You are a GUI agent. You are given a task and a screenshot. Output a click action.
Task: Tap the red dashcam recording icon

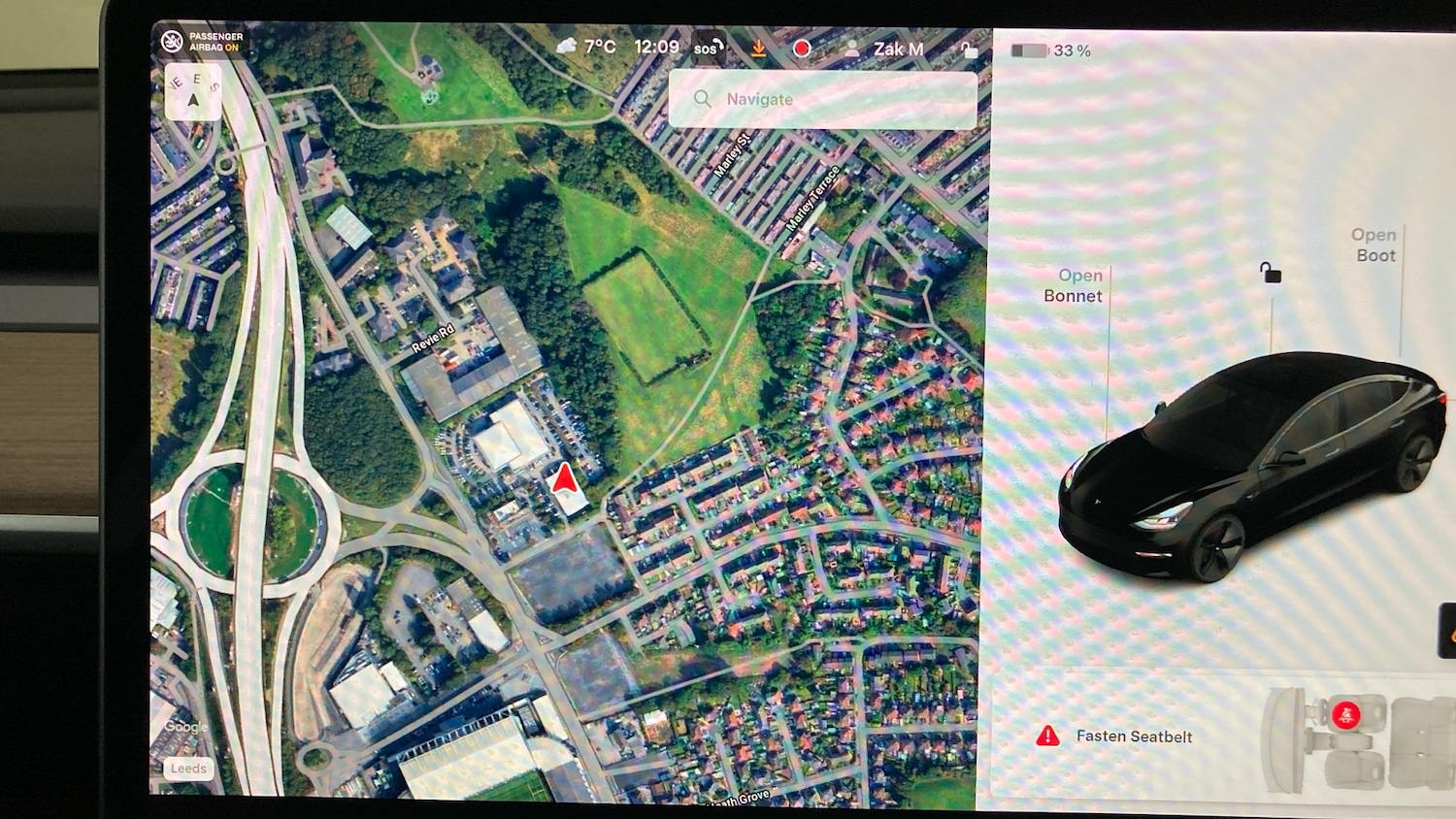[x=802, y=49]
